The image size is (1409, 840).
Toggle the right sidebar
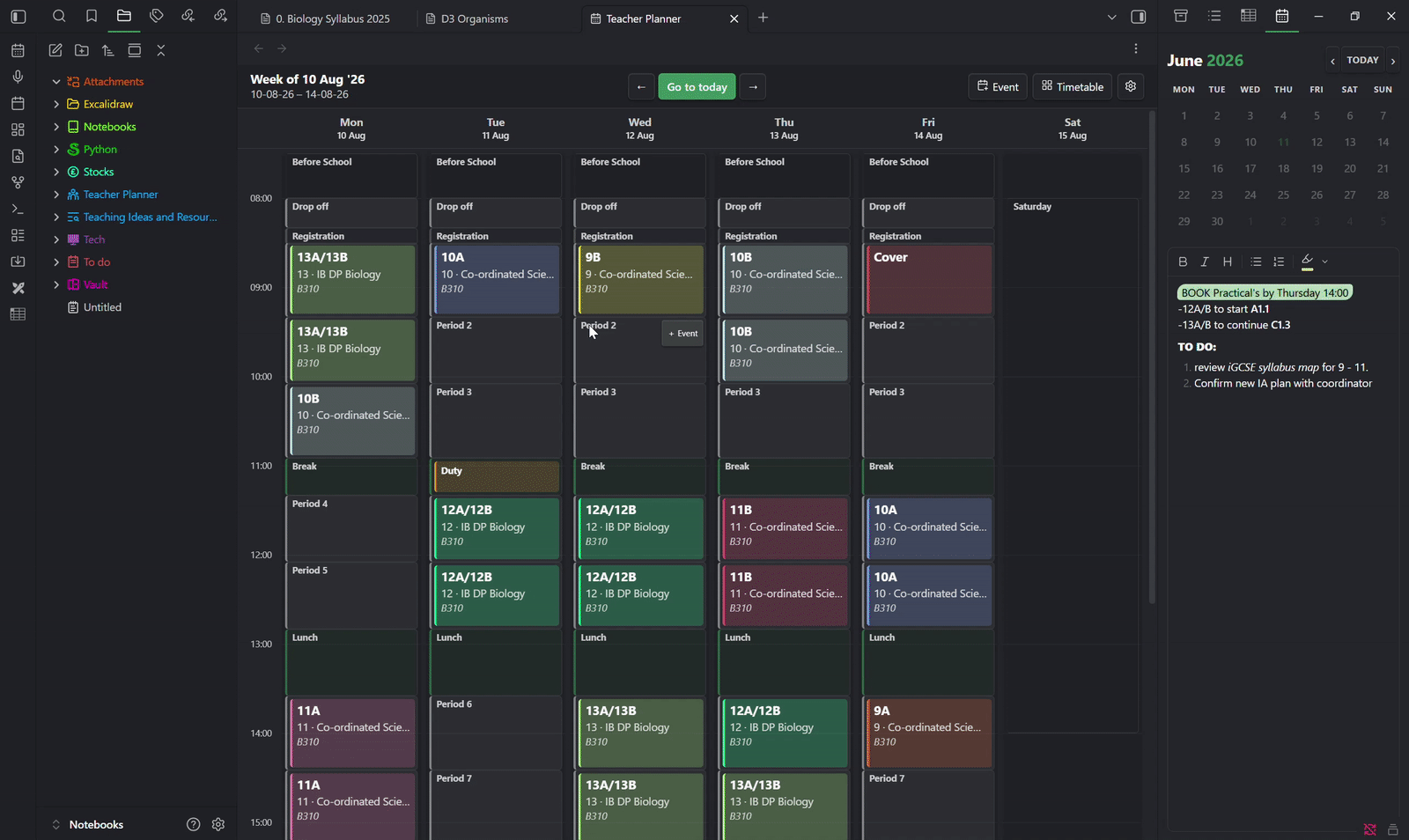coord(1138,17)
